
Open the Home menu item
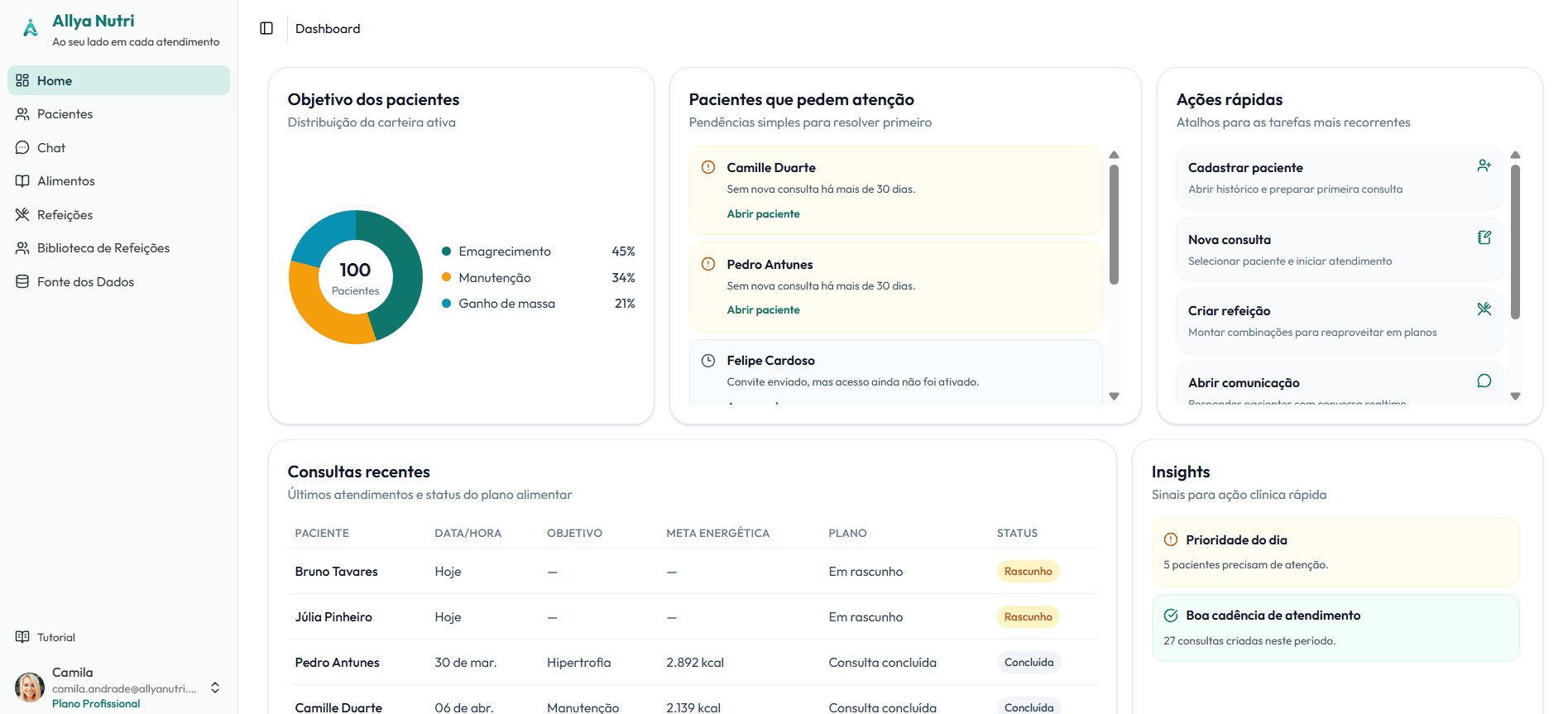point(118,80)
